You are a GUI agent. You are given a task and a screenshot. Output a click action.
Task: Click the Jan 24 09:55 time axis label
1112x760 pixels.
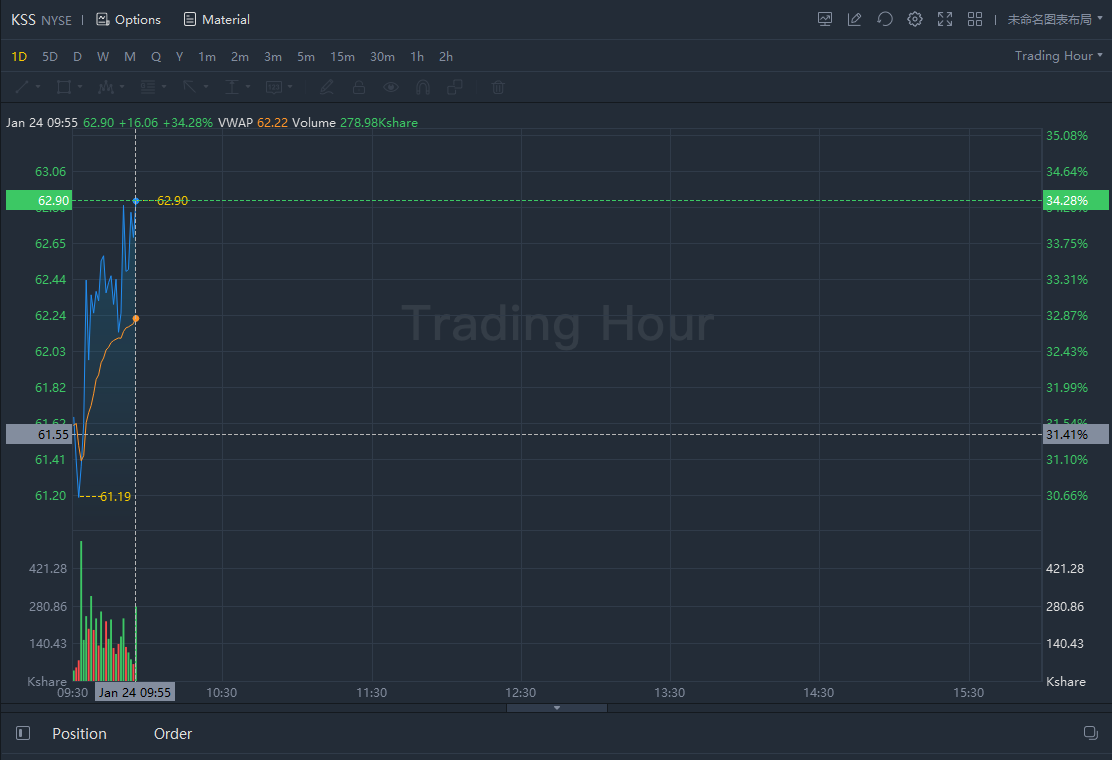[x=135, y=693]
